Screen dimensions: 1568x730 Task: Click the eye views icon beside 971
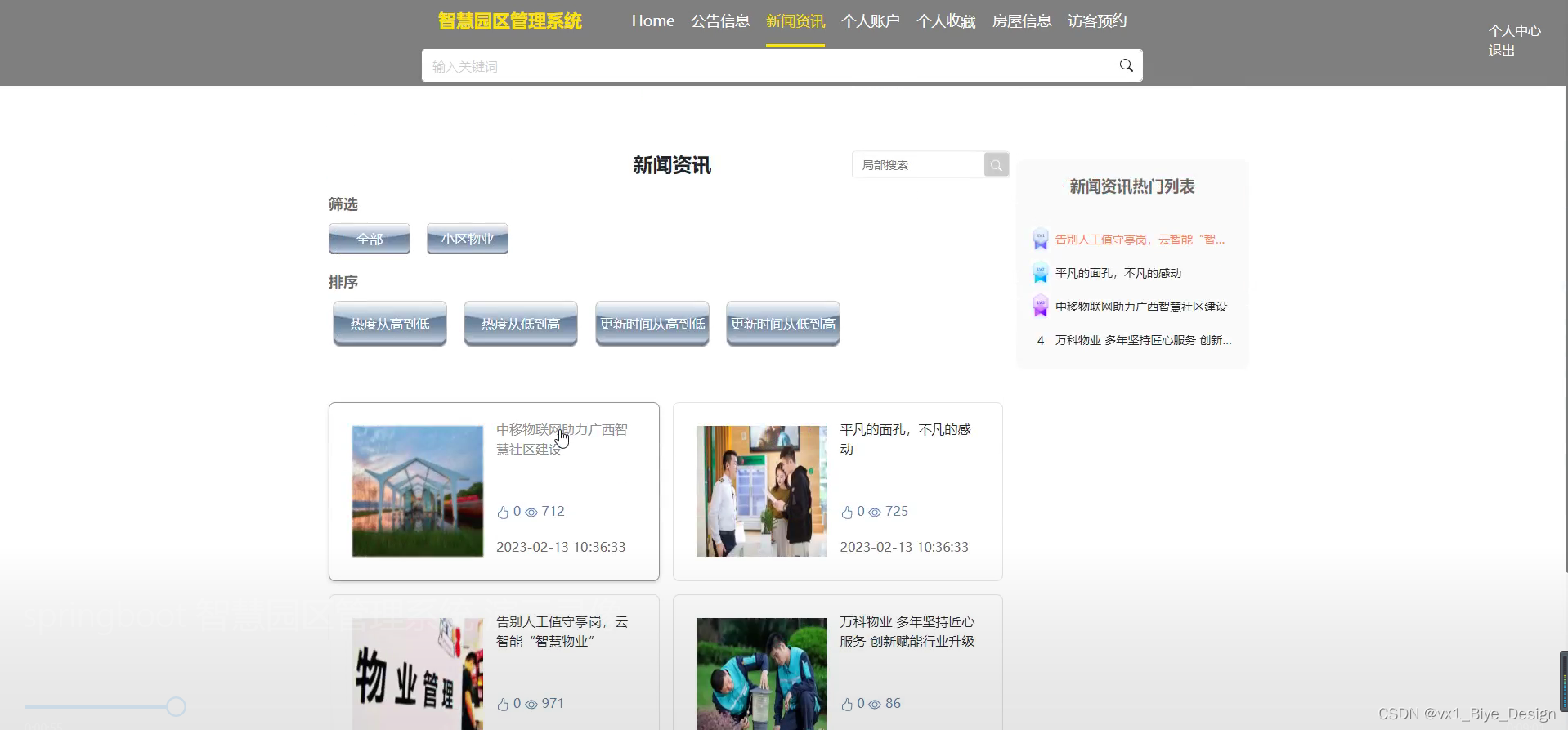click(531, 705)
